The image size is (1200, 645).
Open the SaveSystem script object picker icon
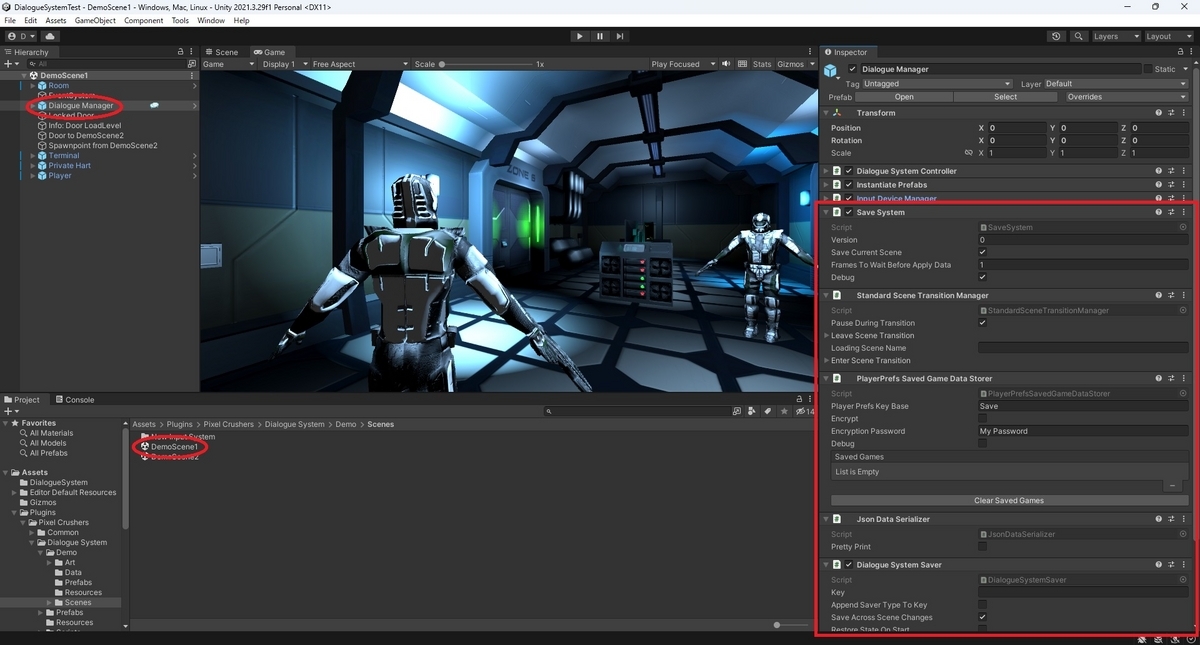click(1183, 228)
